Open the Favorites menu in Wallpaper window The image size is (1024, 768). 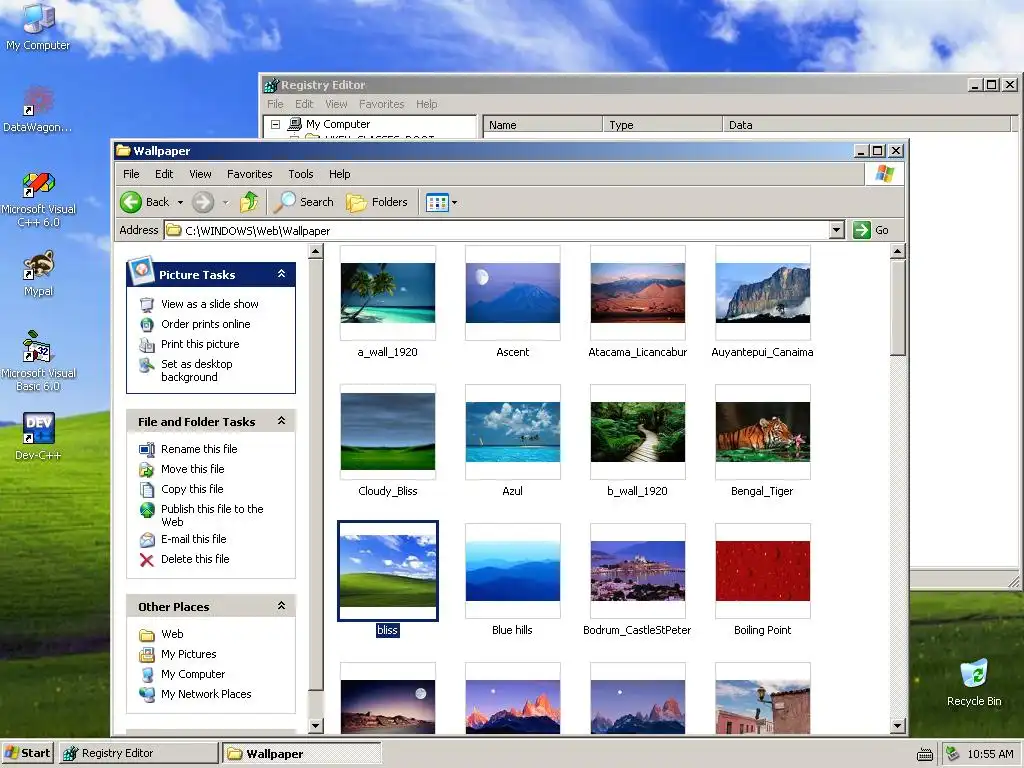tap(249, 174)
